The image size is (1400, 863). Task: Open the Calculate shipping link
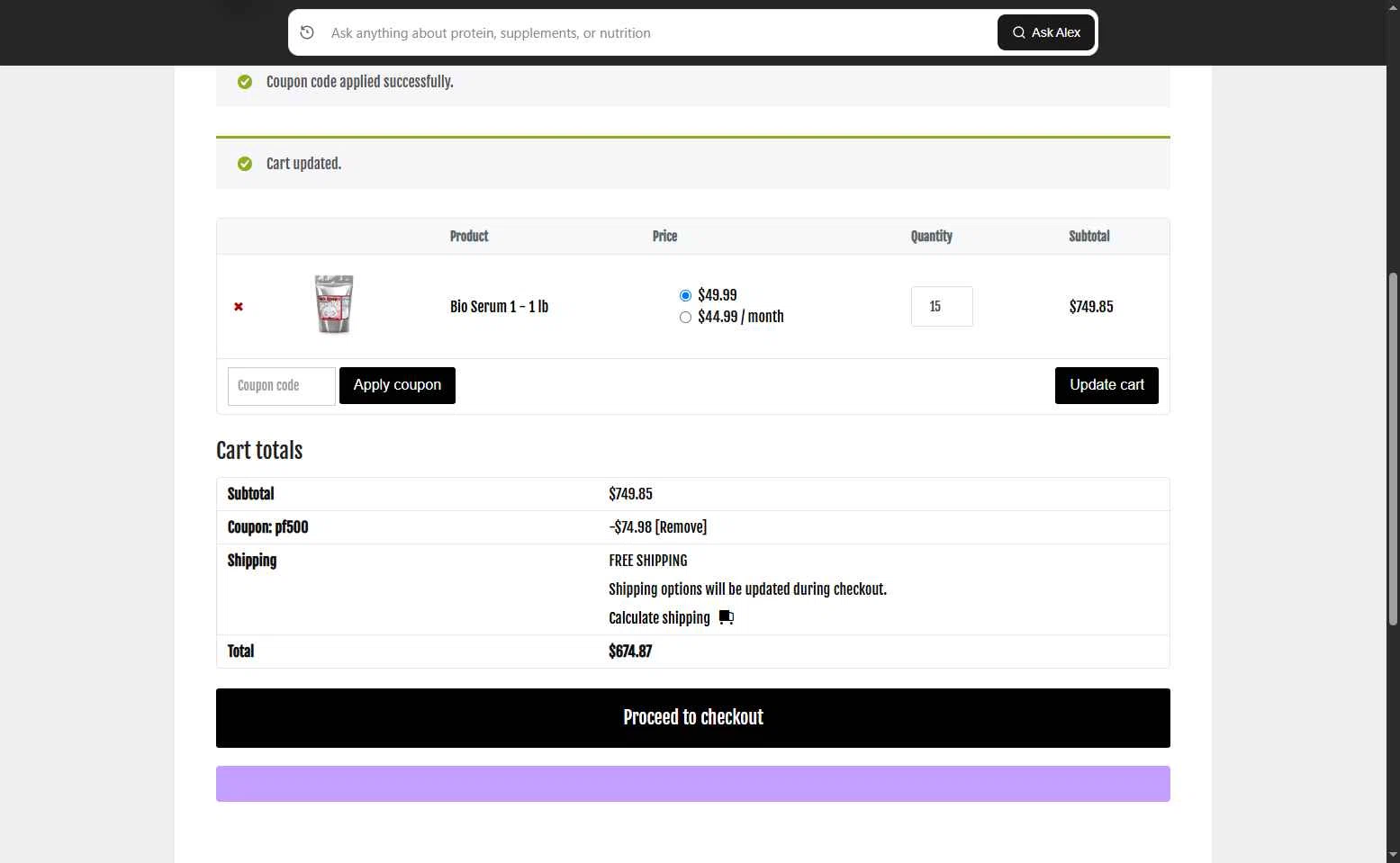pyautogui.click(x=659, y=618)
